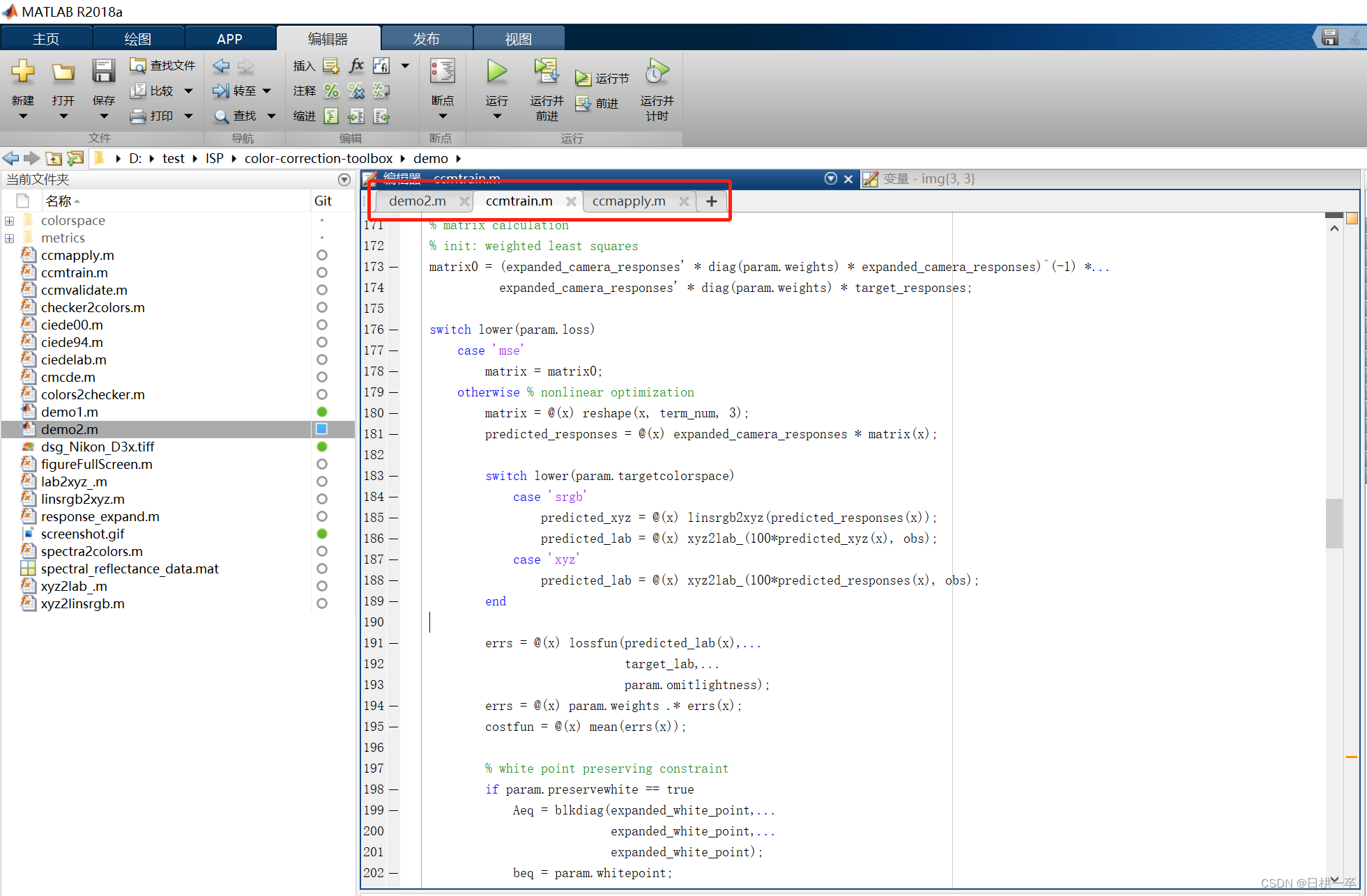The image size is (1367, 896).
Task: Expand the metrics folder tree node
Action: pos(10,238)
